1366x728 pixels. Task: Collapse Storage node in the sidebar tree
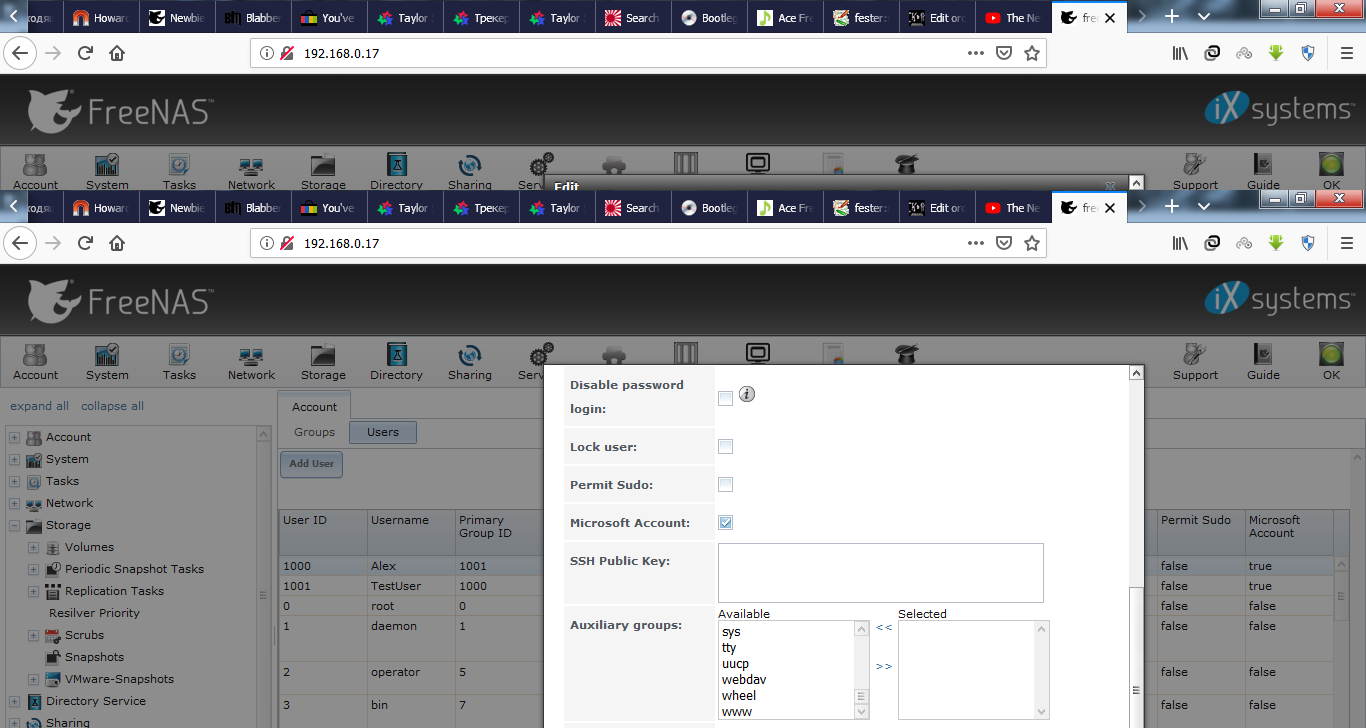tap(14, 525)
